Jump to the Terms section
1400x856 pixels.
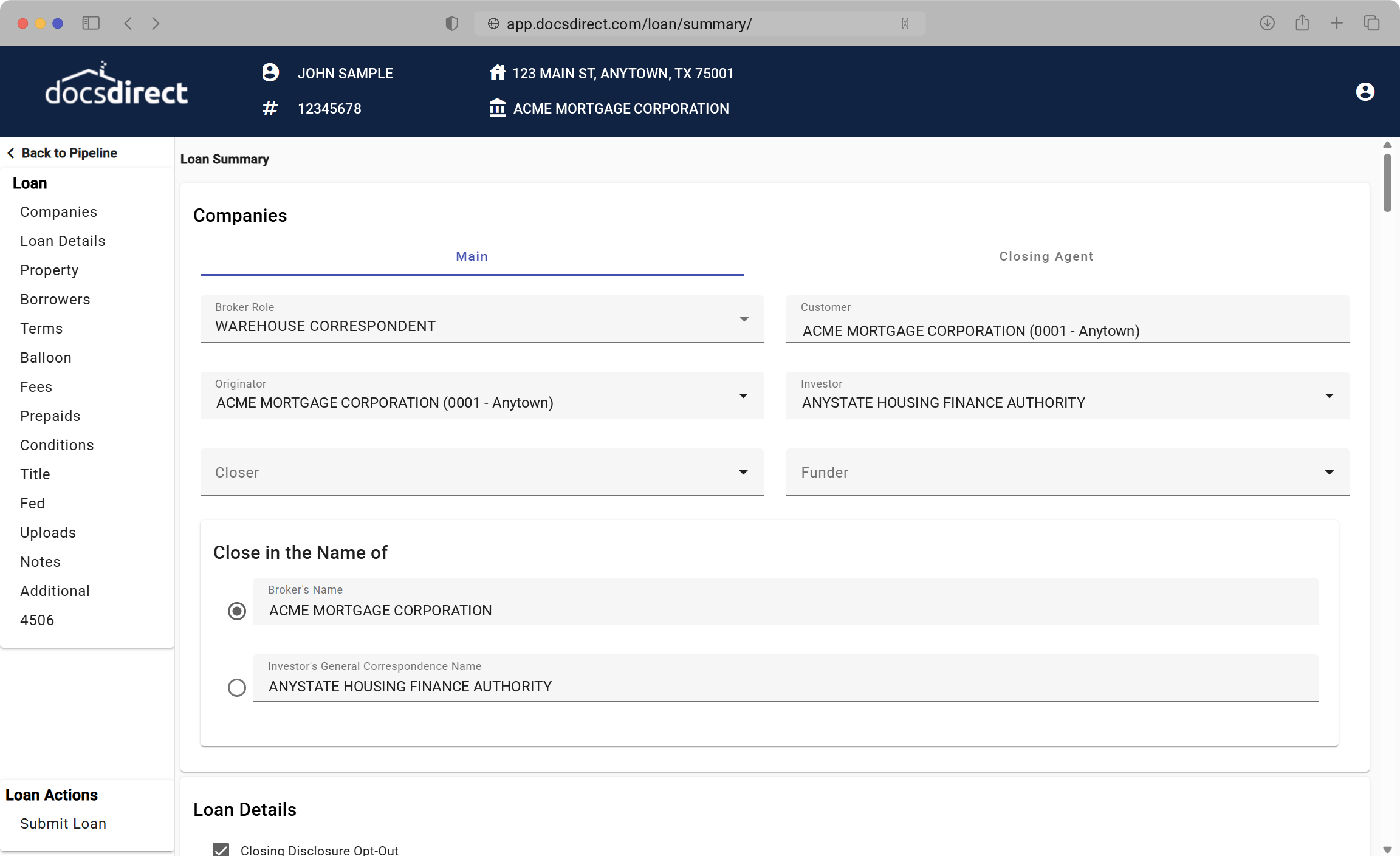(41, 329)
